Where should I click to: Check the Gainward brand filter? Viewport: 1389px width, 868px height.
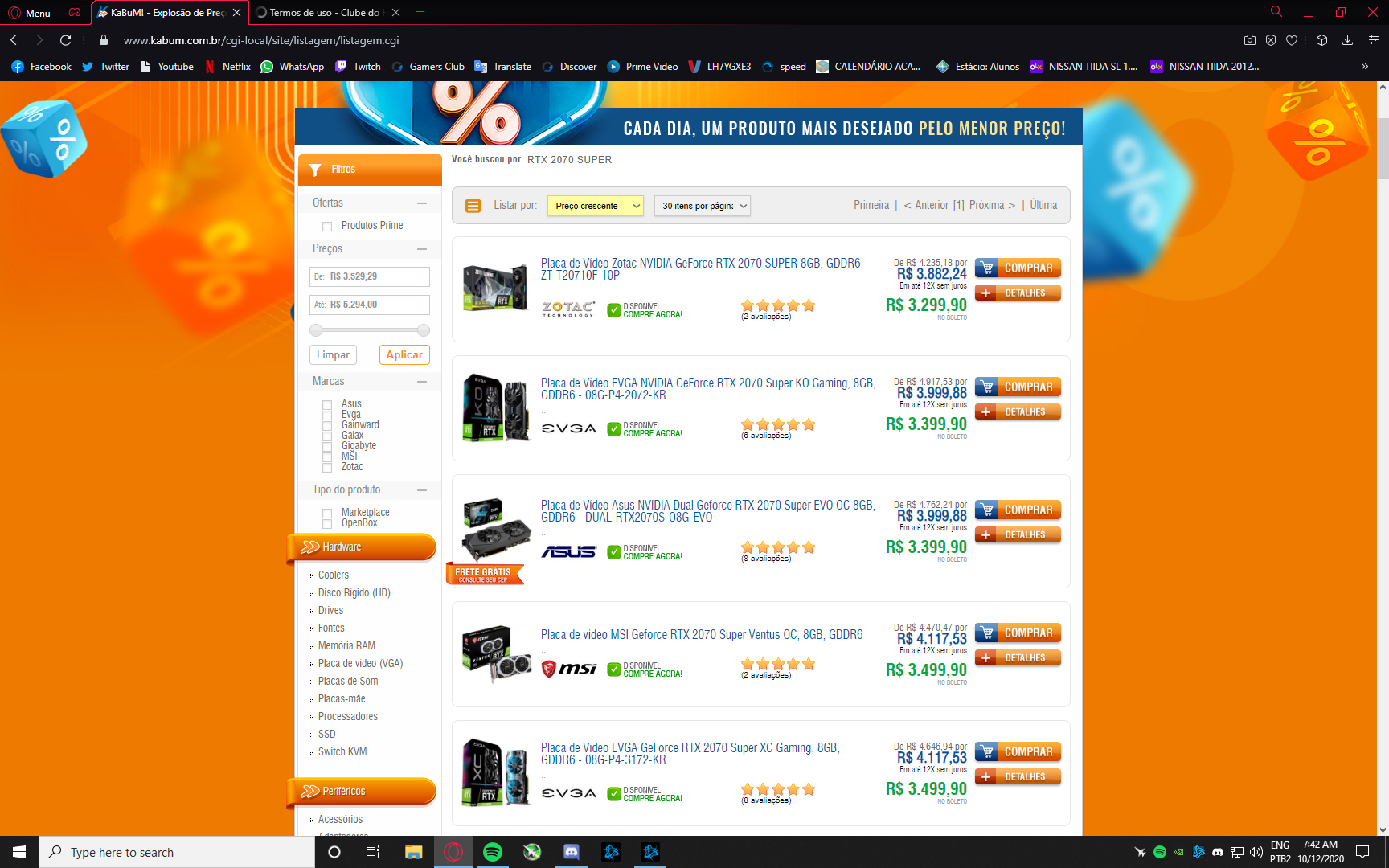click(x=327, y=426)
